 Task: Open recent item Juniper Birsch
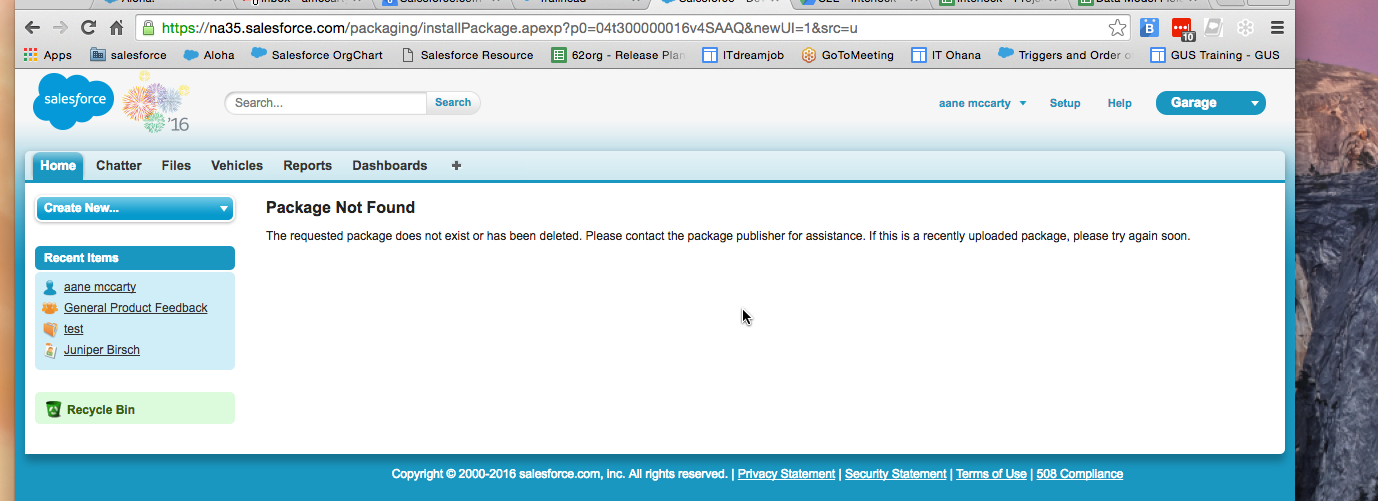102,350
